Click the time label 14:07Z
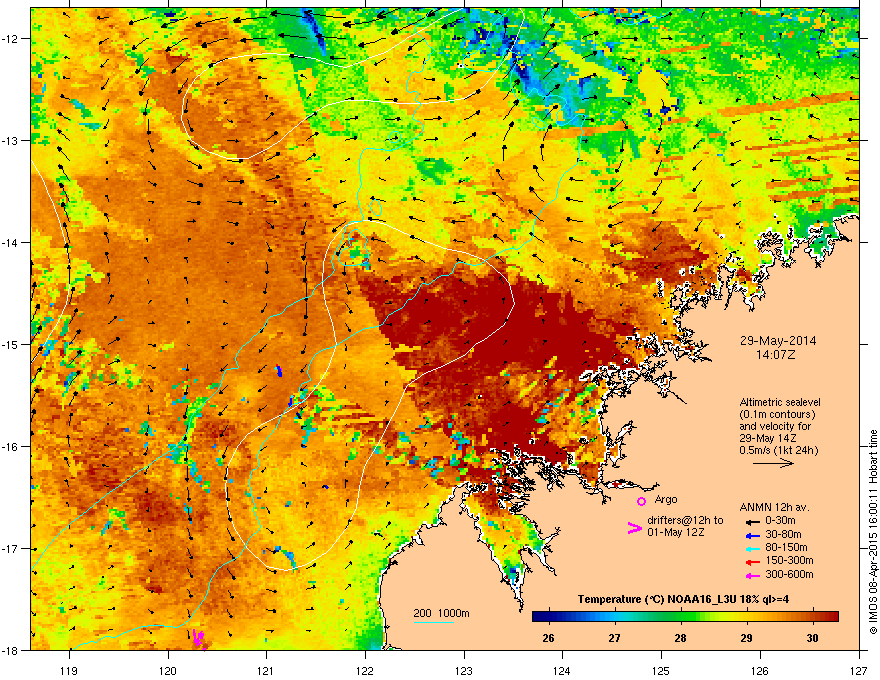Screen dimensions: 880x680 776,355
